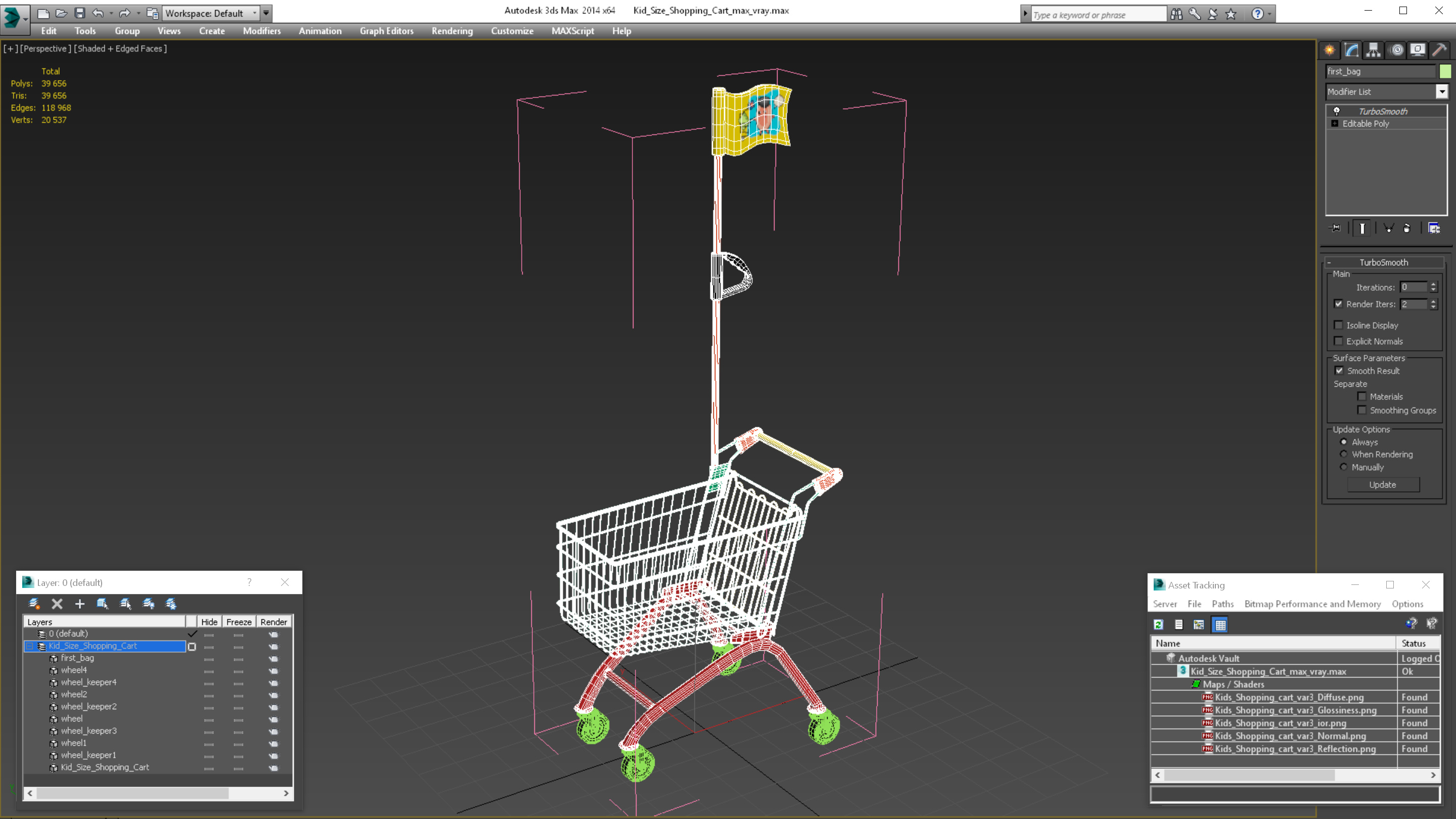The height and width of the screenshot is (819, 1456).
Task: Click the Update button in TurboSmooth
Action: [1383, 484]
